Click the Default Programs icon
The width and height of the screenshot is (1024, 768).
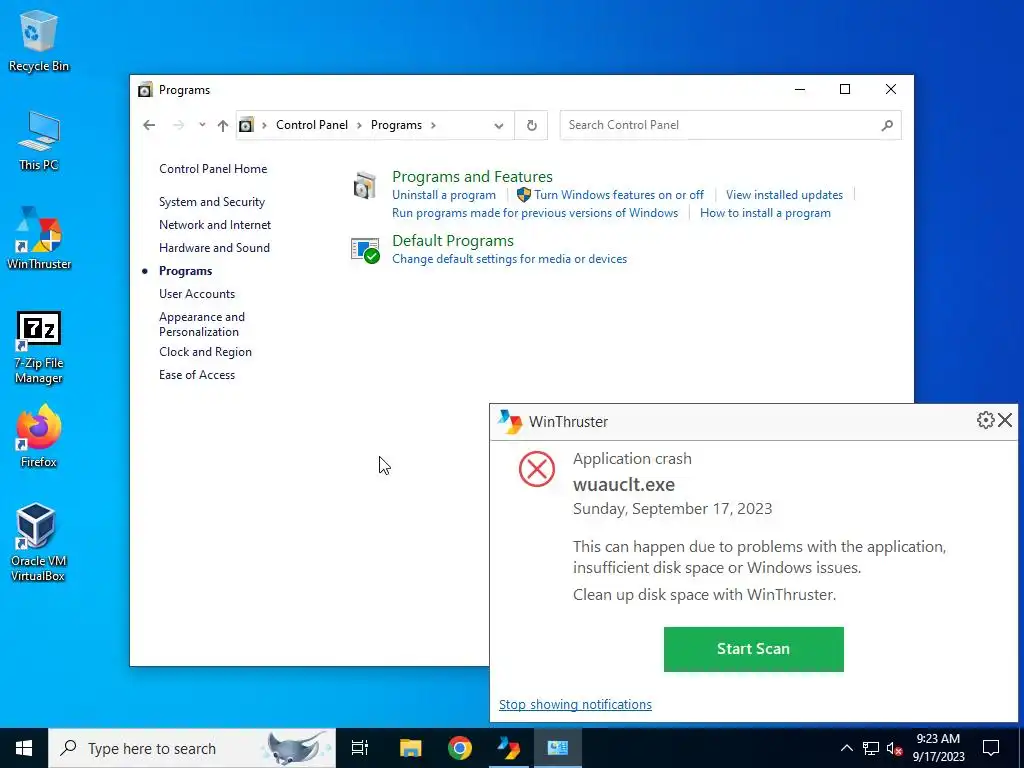pos(364,250)
